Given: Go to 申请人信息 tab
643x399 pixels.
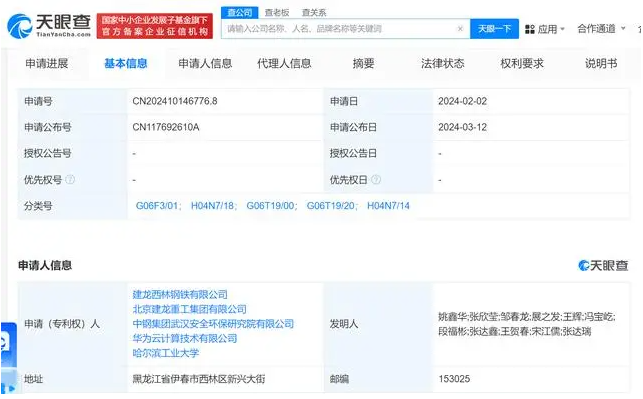Looking at the screenshot, I should pyautogui.click(x=205, y=64).
